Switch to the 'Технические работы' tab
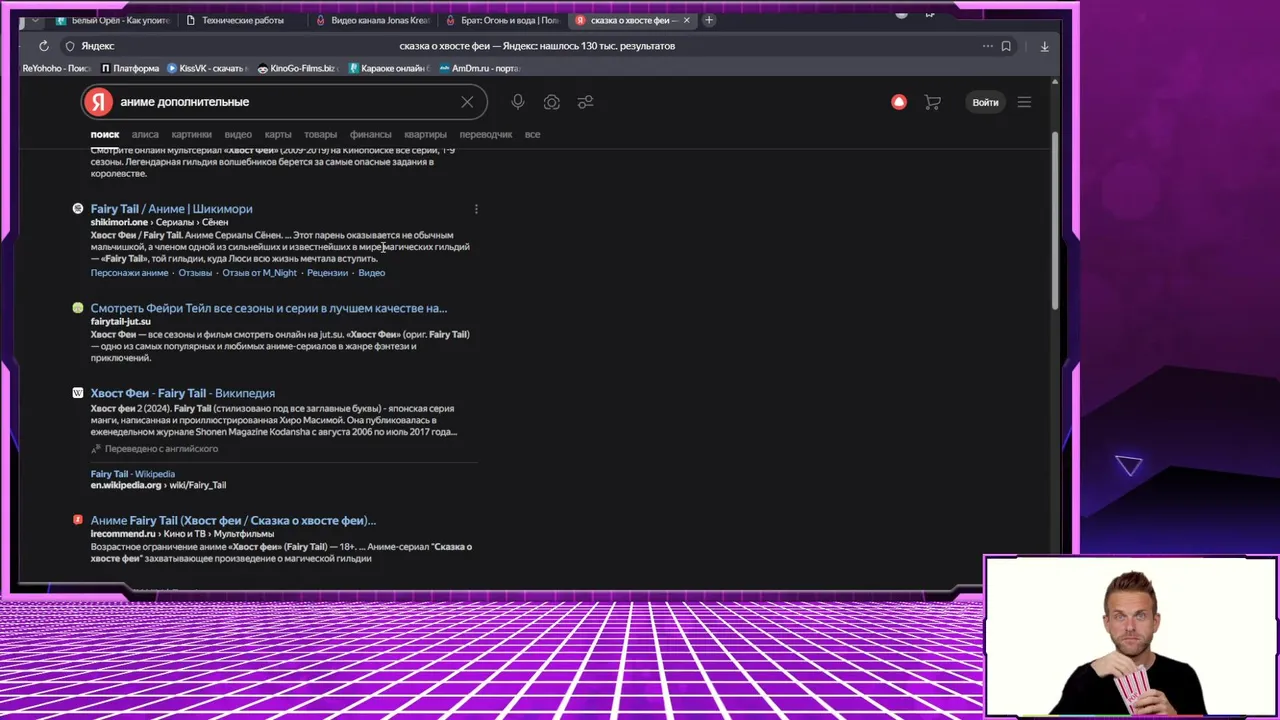Screen dimensions: 1280x720 pos(243,20)
